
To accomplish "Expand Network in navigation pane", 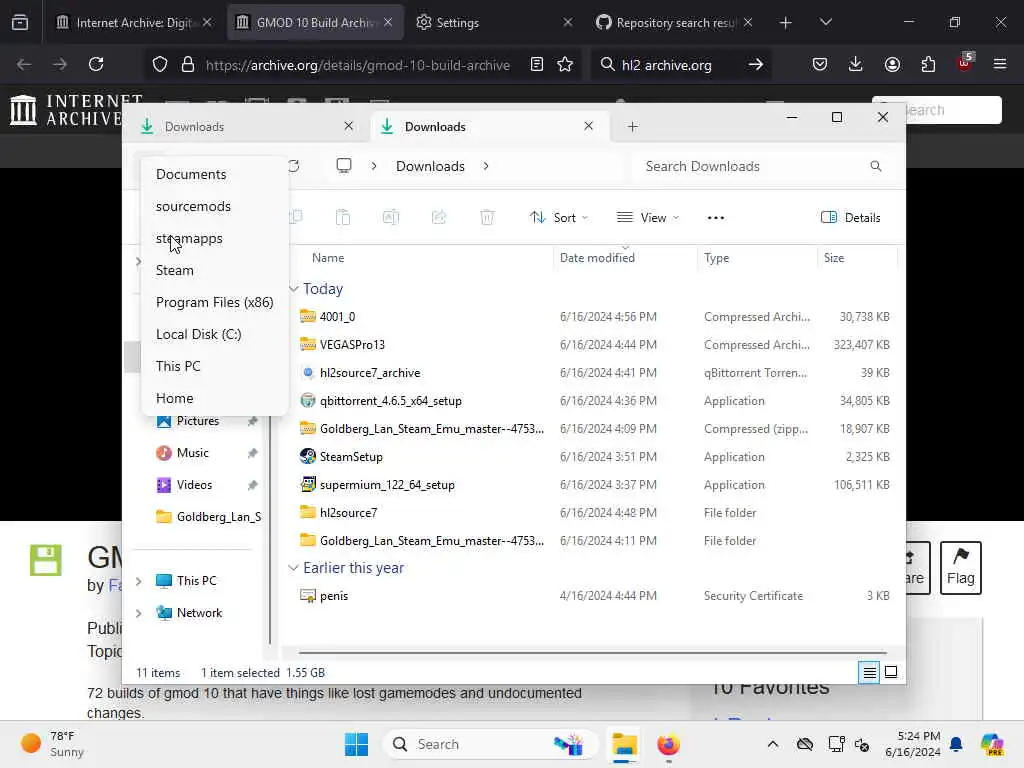I will tap(138, 613).
